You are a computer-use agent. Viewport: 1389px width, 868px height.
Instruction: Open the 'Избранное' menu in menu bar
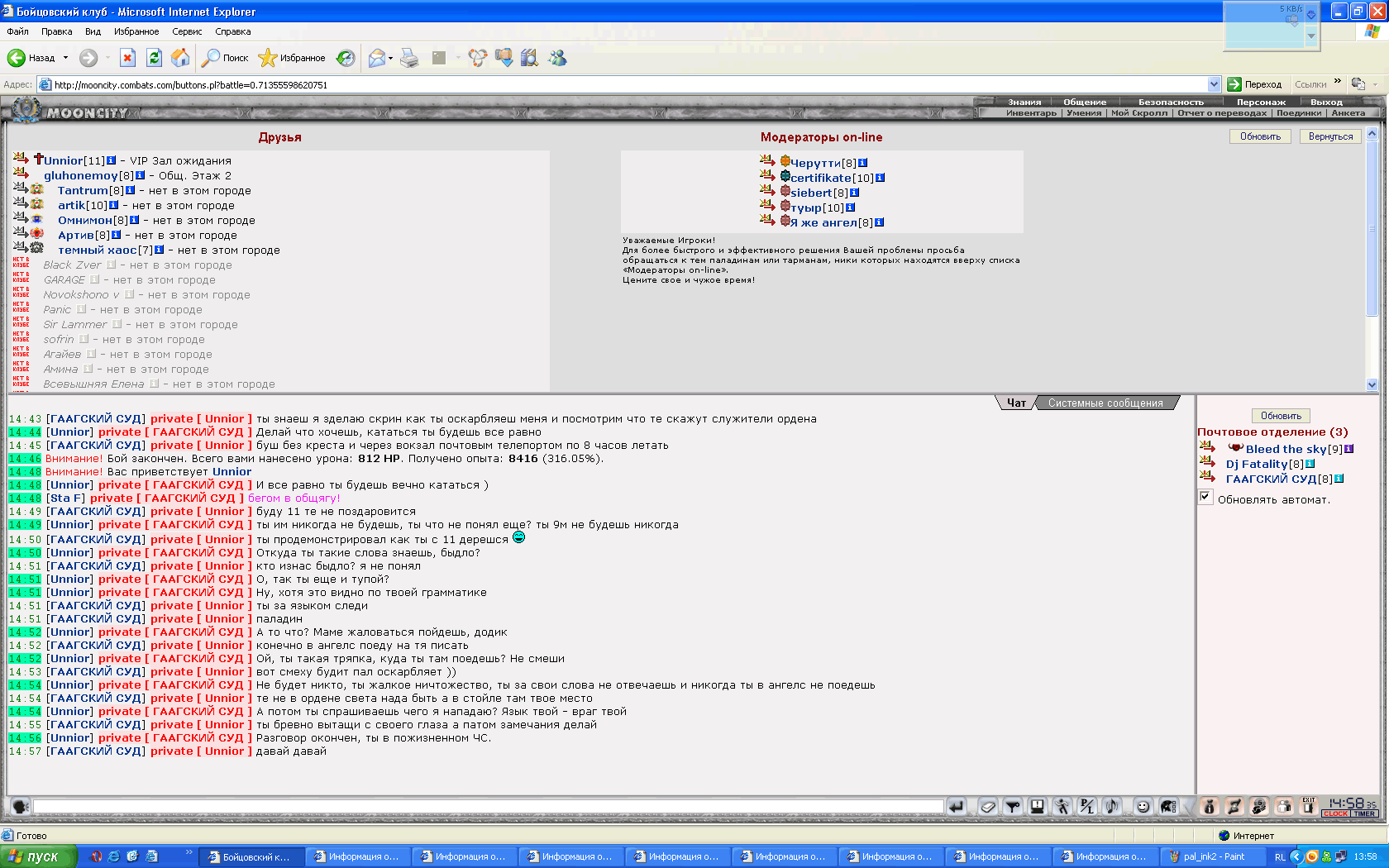point(136,31)
